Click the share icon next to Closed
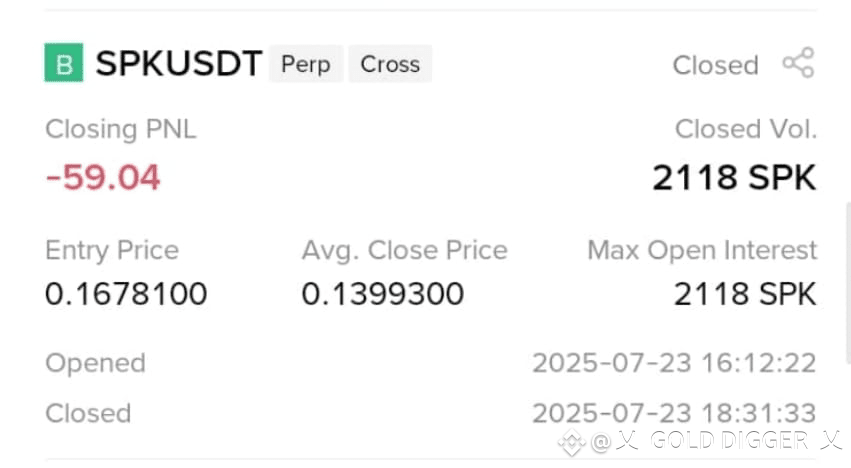 click(x=798, y=63)
